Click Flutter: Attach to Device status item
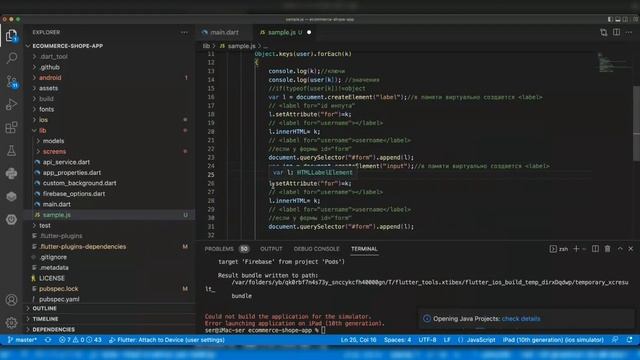This screenshot has width=640, height=360. (167, 340)
